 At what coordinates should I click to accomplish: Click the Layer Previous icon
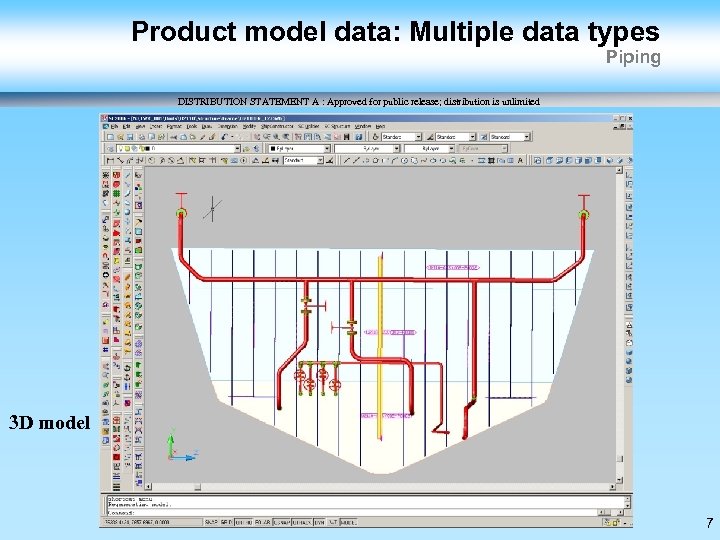pyautogui.click(x=256, y=149)
